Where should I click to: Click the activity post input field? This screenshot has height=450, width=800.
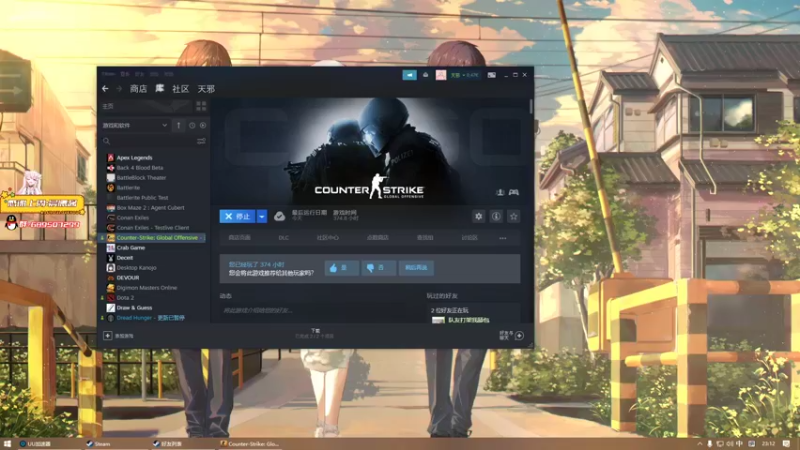tap(312, 310)
